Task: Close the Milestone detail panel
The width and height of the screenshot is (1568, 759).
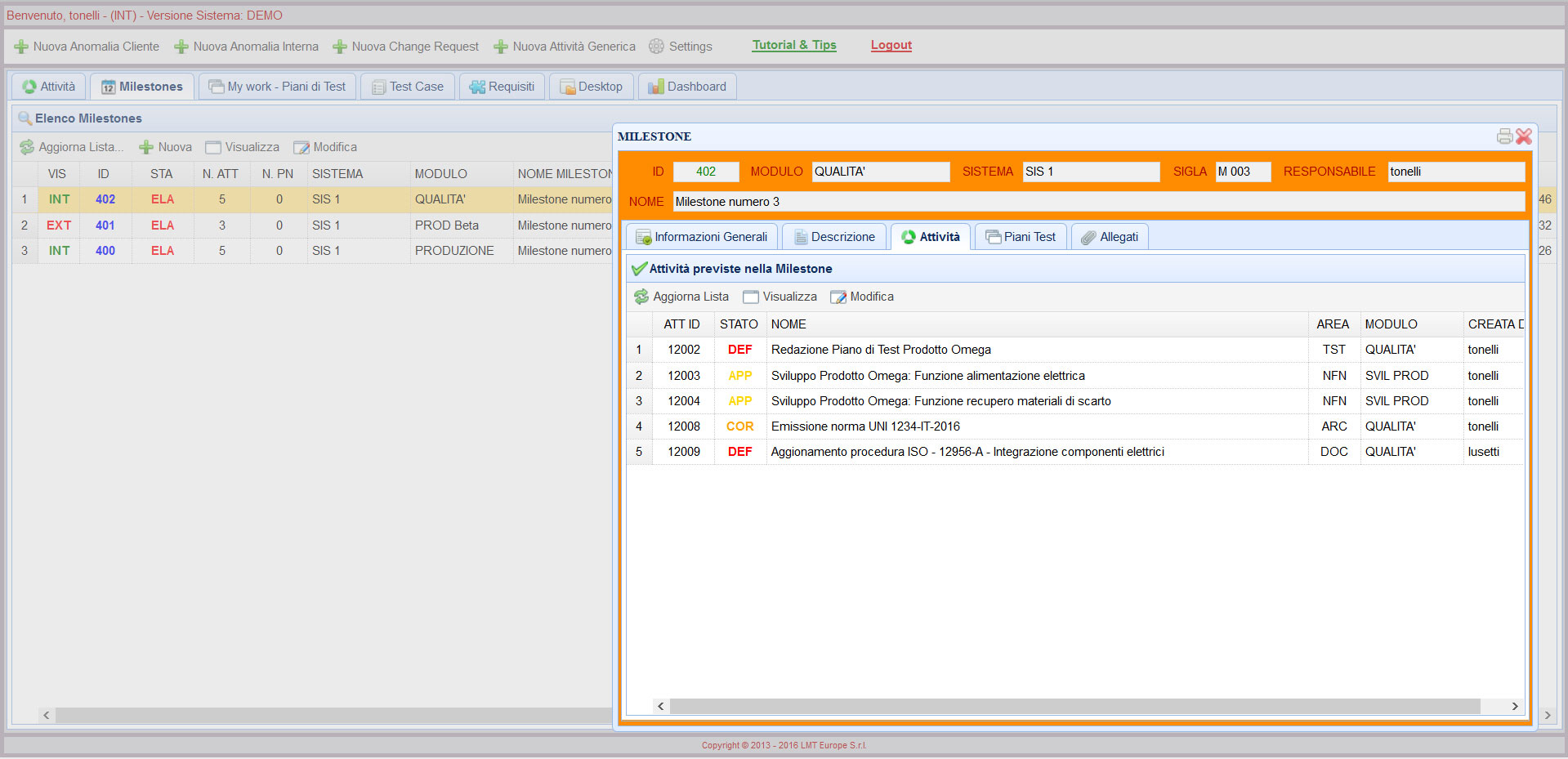Action: coord(1524,136)
